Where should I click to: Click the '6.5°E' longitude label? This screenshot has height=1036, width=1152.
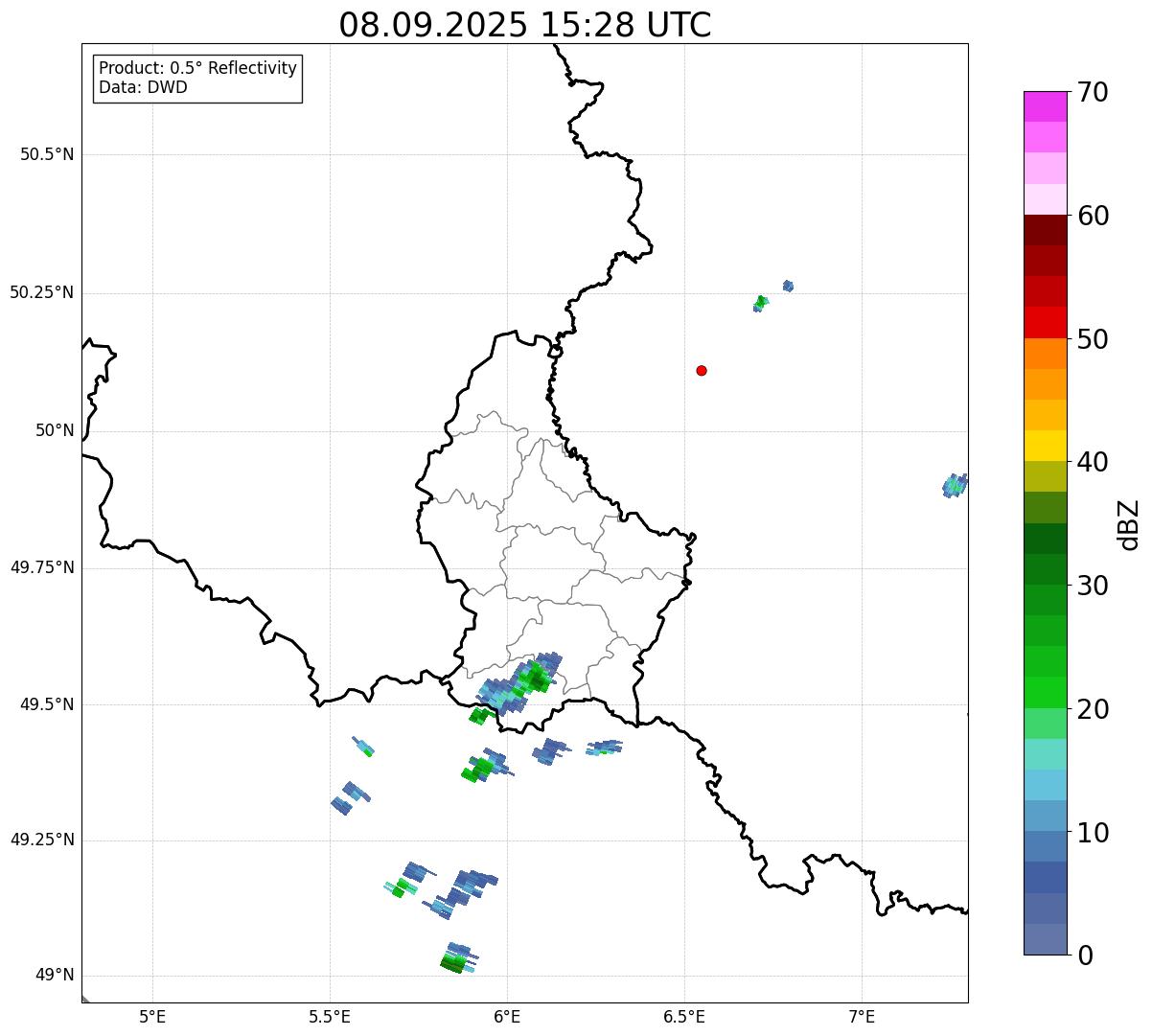[x=684, y=1017]
